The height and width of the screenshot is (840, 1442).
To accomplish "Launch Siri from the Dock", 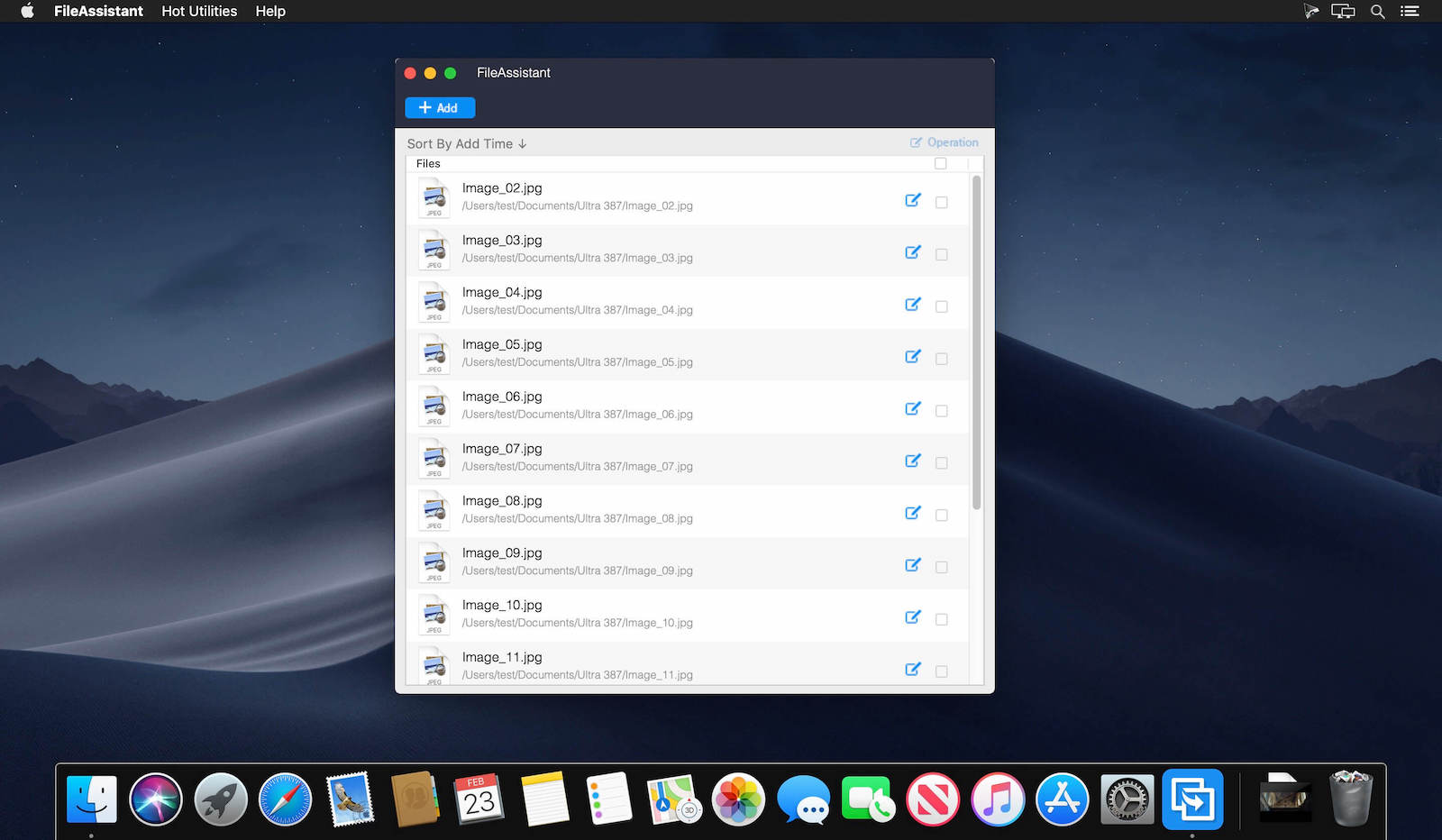I will pyautogui.click(x=156, y=799).
